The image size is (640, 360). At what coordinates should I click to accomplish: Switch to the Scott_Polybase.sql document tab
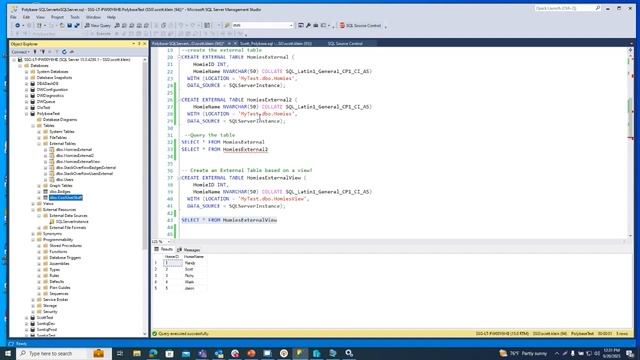276,43
